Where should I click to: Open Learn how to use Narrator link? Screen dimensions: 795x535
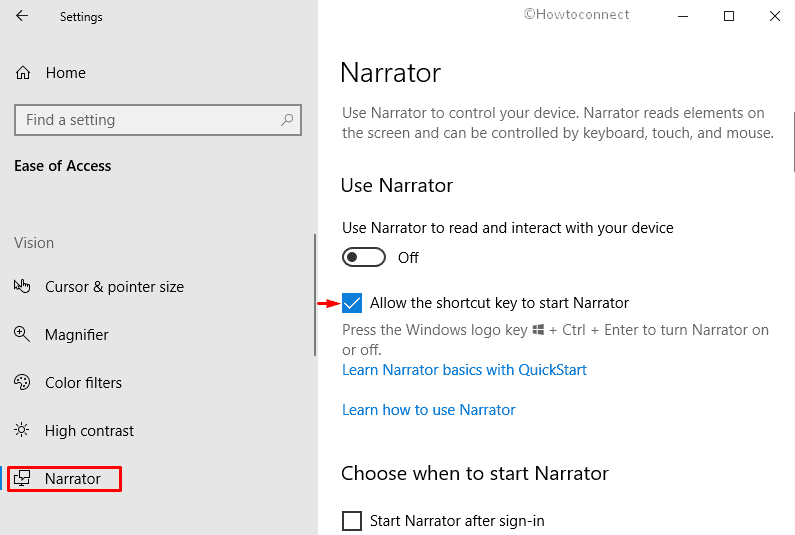coord(428,410)
